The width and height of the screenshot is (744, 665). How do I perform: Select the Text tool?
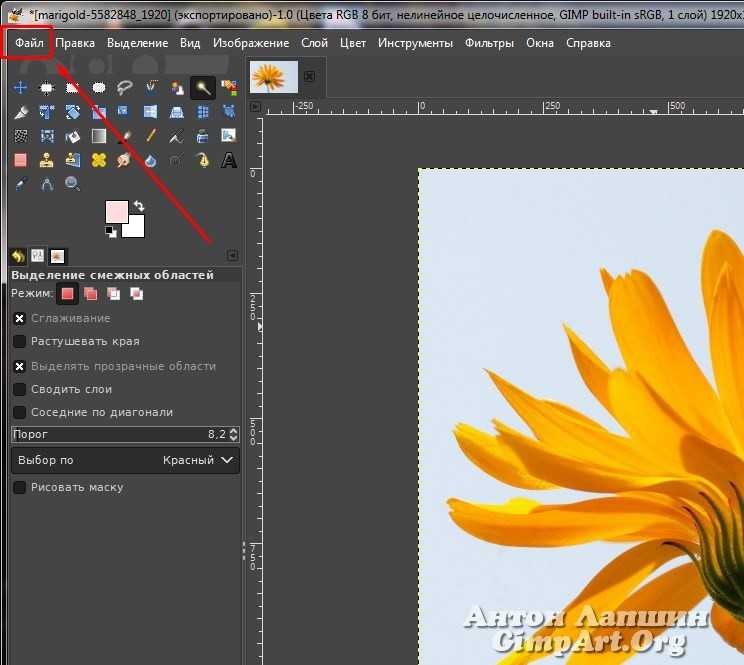(x=229, y=160)
